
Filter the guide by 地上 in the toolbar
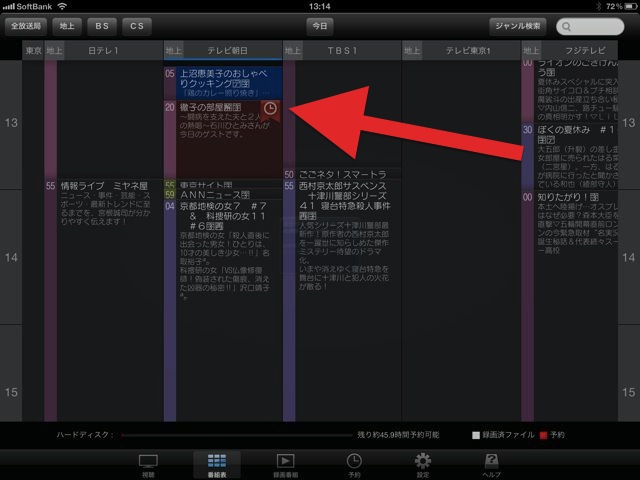tap(67, 26)
